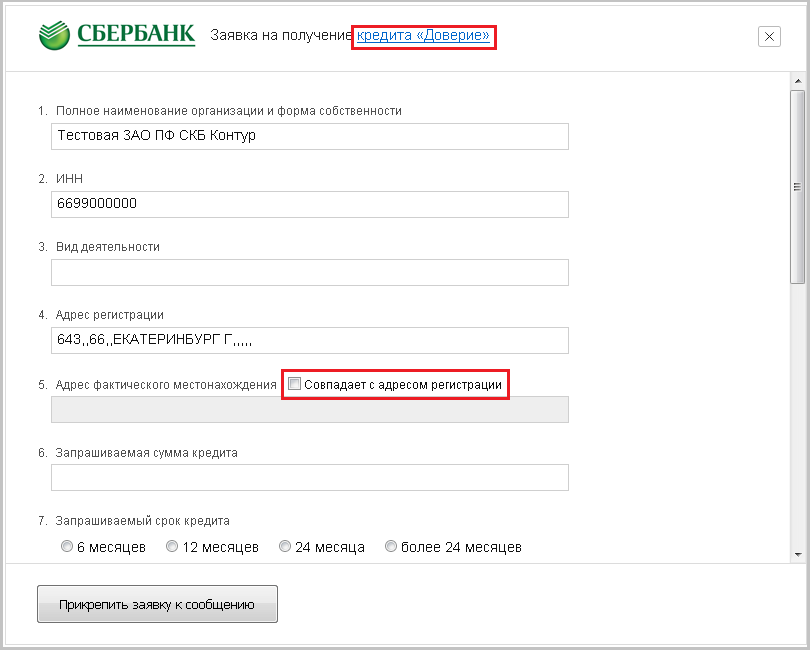The image size is (810, 650).
Task: Click the scrollbar down arrow
Action: pyautogui.click(x=798, y=555)
